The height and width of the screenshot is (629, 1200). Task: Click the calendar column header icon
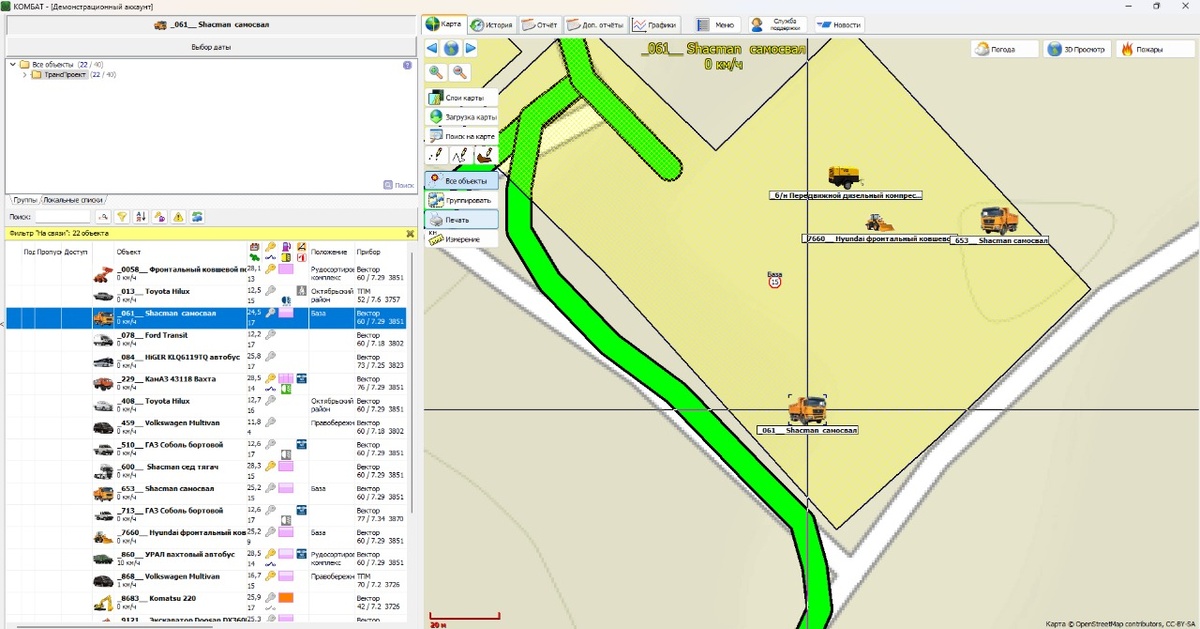click(x=254, y=246)
